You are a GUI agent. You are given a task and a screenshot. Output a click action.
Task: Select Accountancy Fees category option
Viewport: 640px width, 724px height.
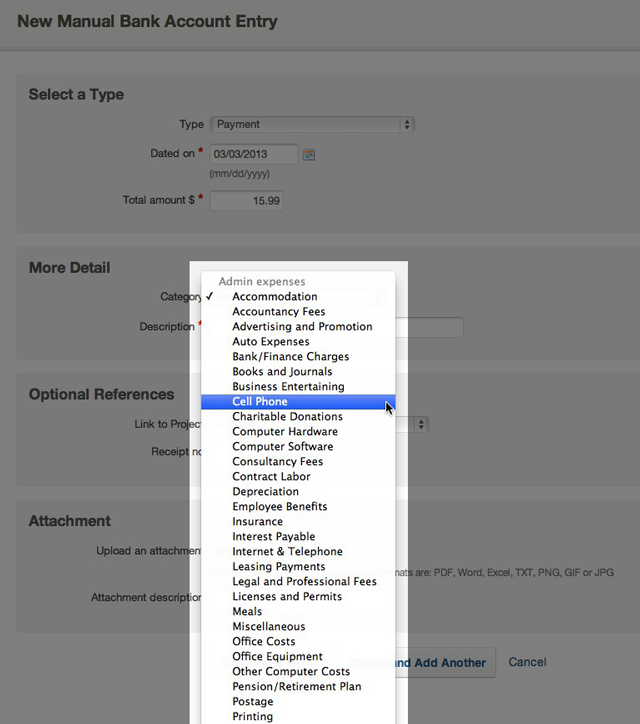pyautogui.click(x=278, y=312)
